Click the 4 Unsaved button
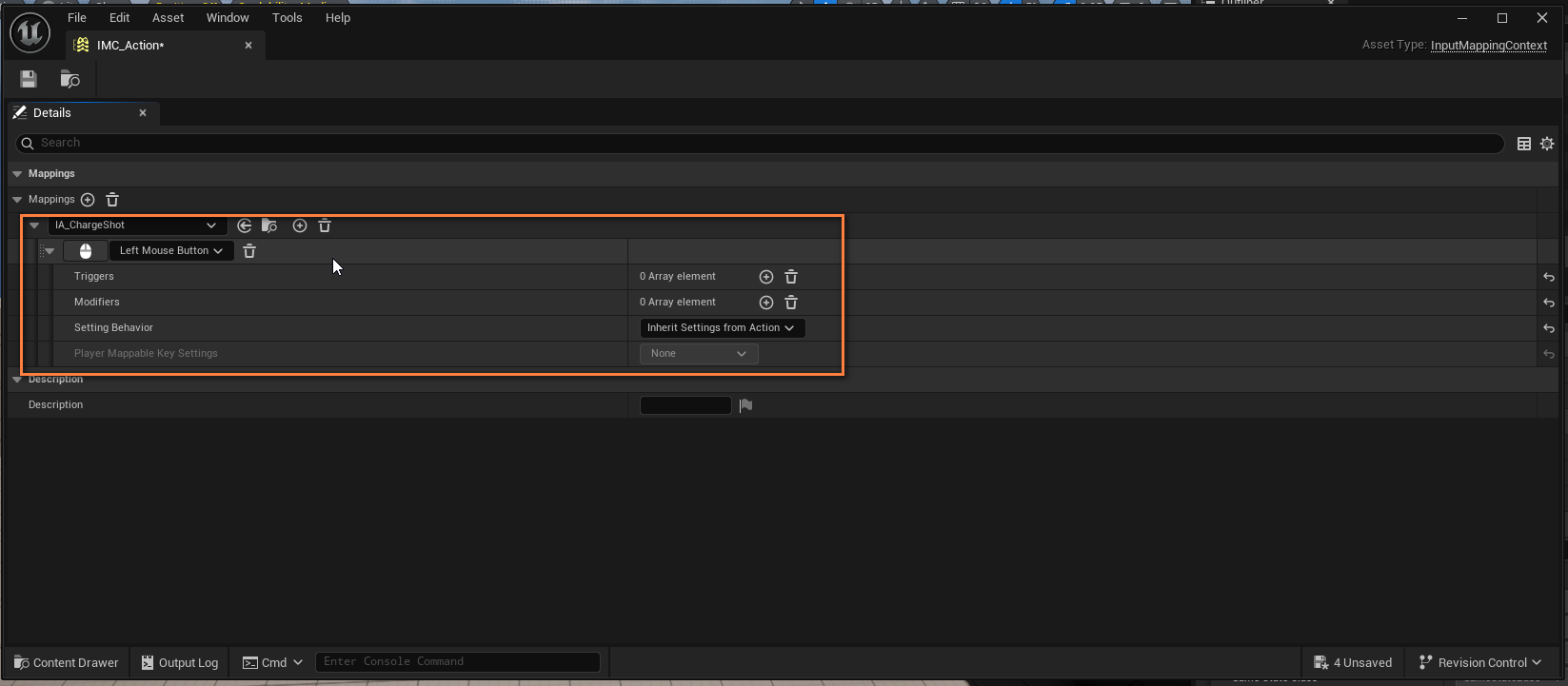This screenshot has height=686, width=1568. [1353, 662]
